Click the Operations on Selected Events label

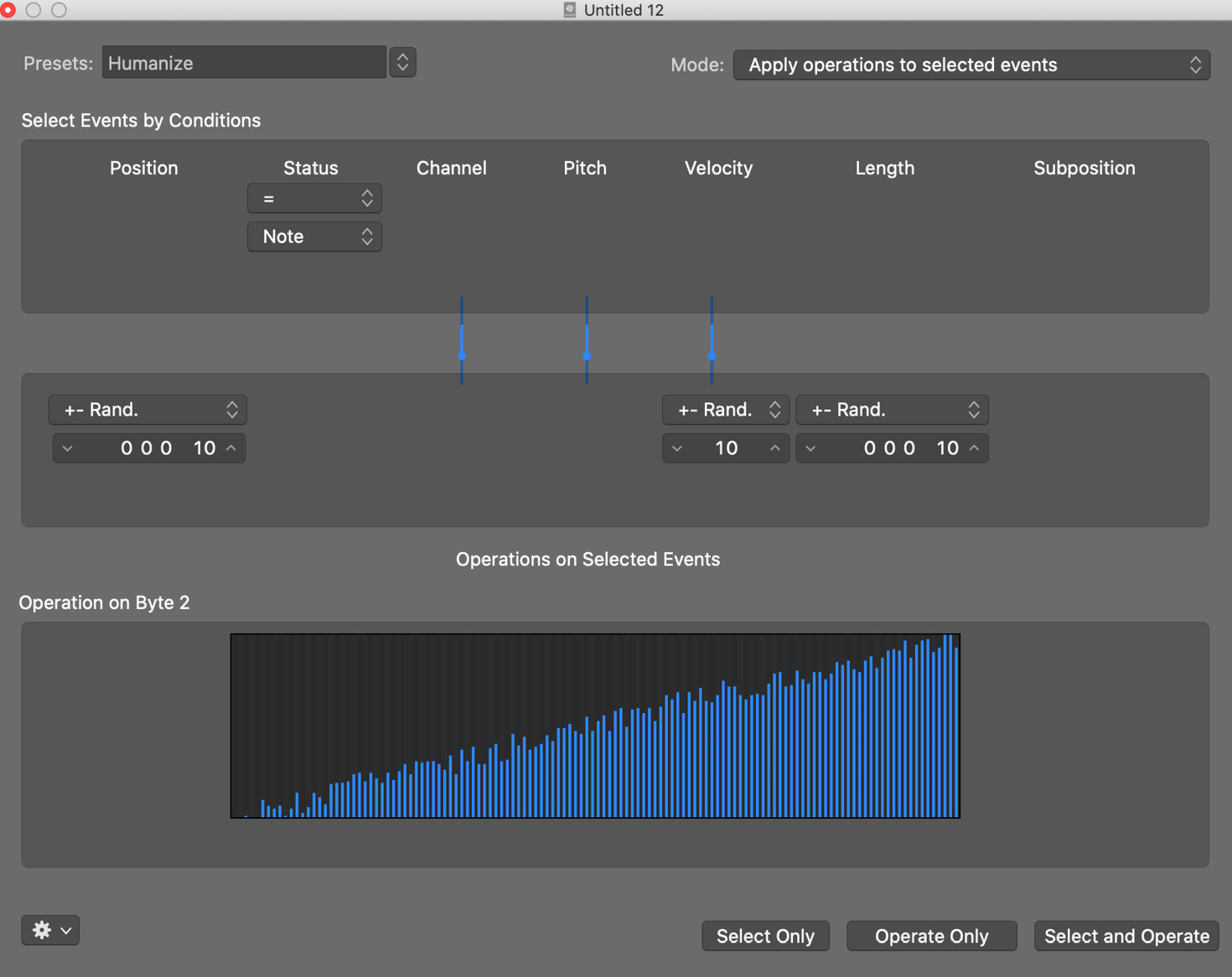(x=588, y=560)
